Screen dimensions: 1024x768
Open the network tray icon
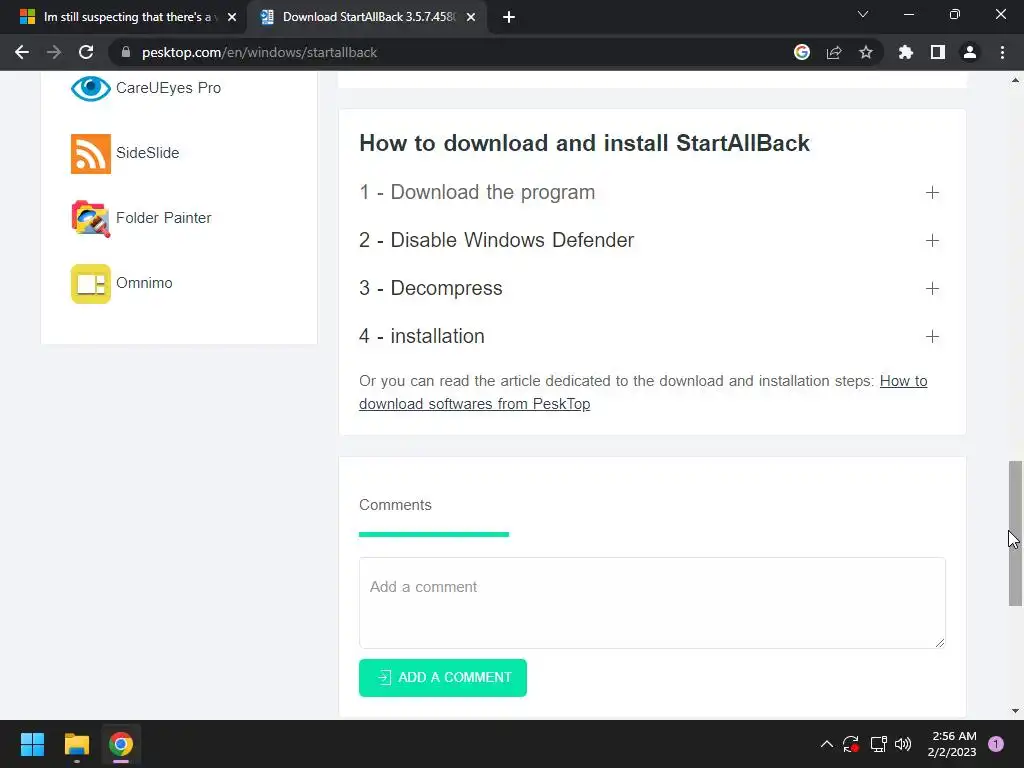pyautogui.click(x=878, y=744)
